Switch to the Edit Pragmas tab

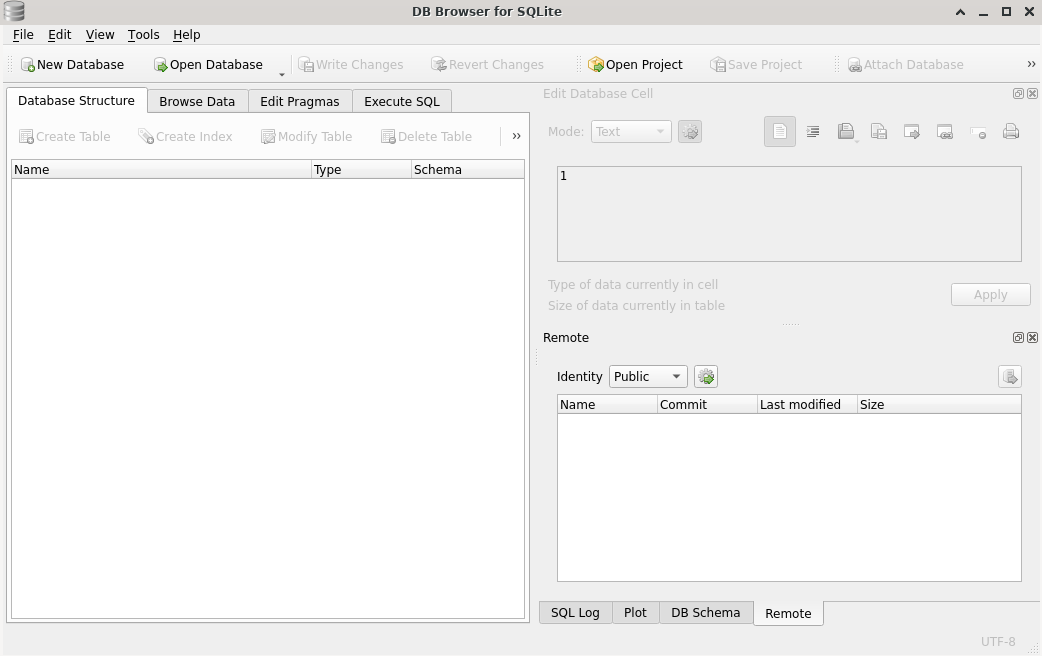coord(300,102)
